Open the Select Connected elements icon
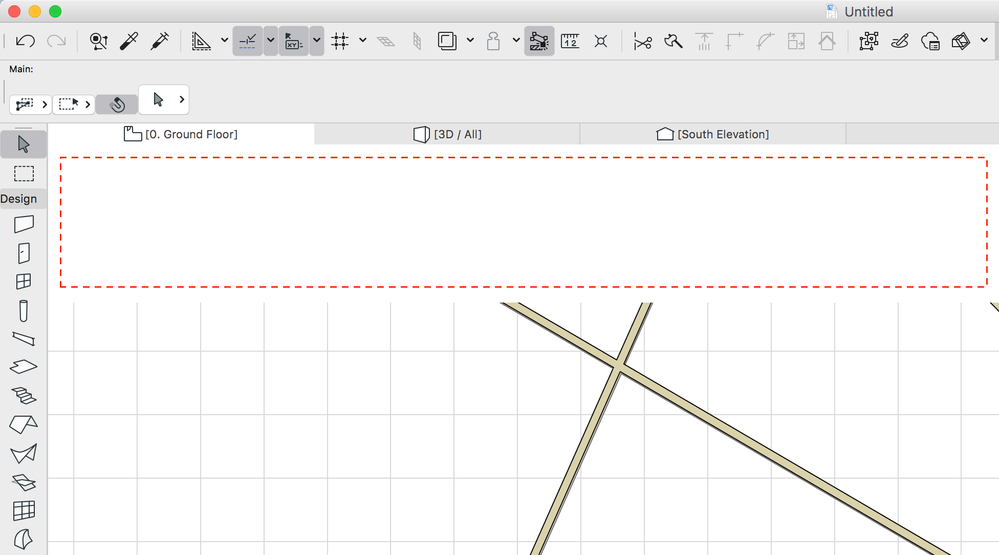The height and width of the screenshot is (555, 999). coord(868,41)
